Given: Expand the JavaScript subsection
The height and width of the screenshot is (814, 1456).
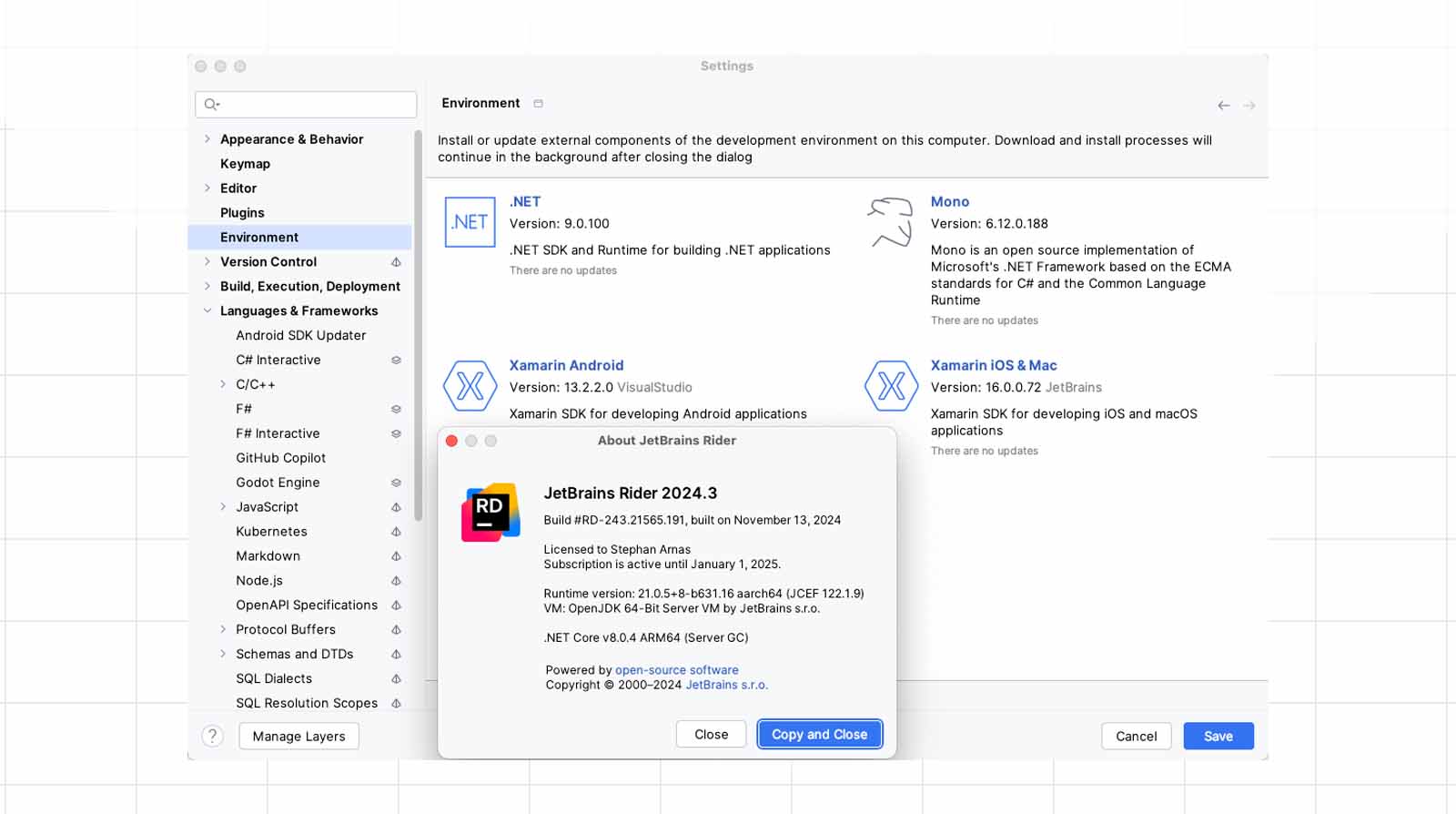Looking at the screenshot, I should point(223,507).
